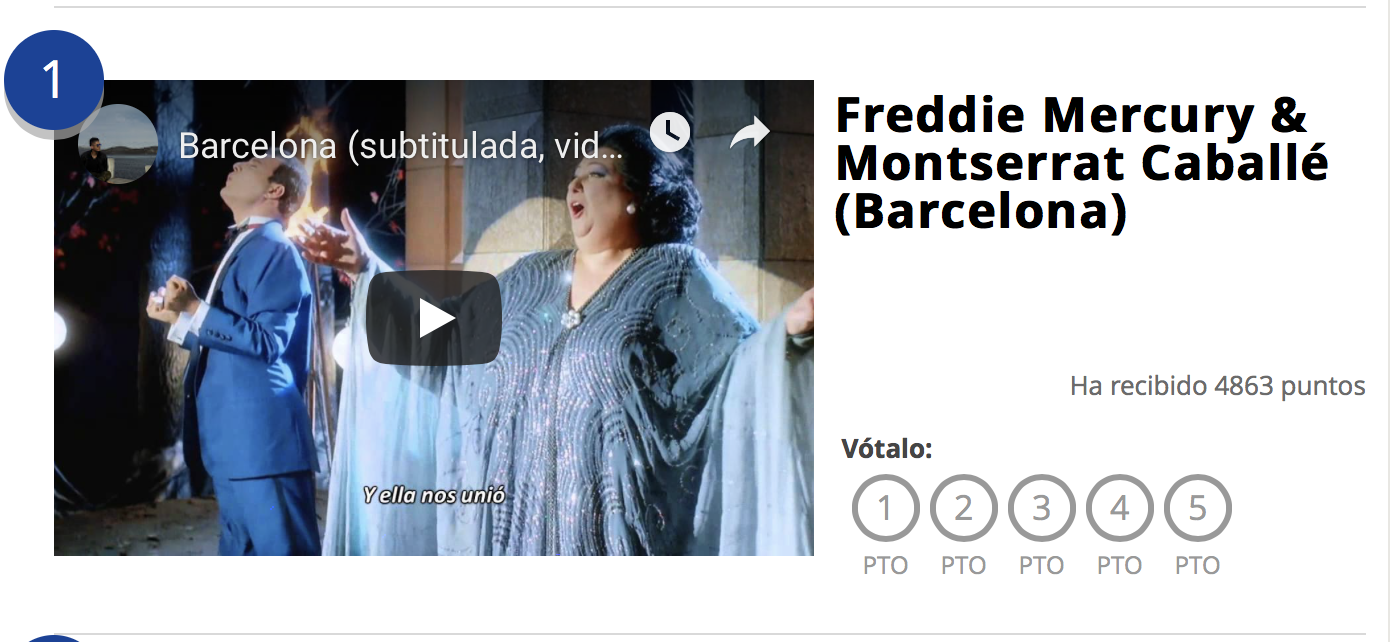Click the blue number 1 rank badge
Screen dimensions: 1390x642
pos(54,80)
